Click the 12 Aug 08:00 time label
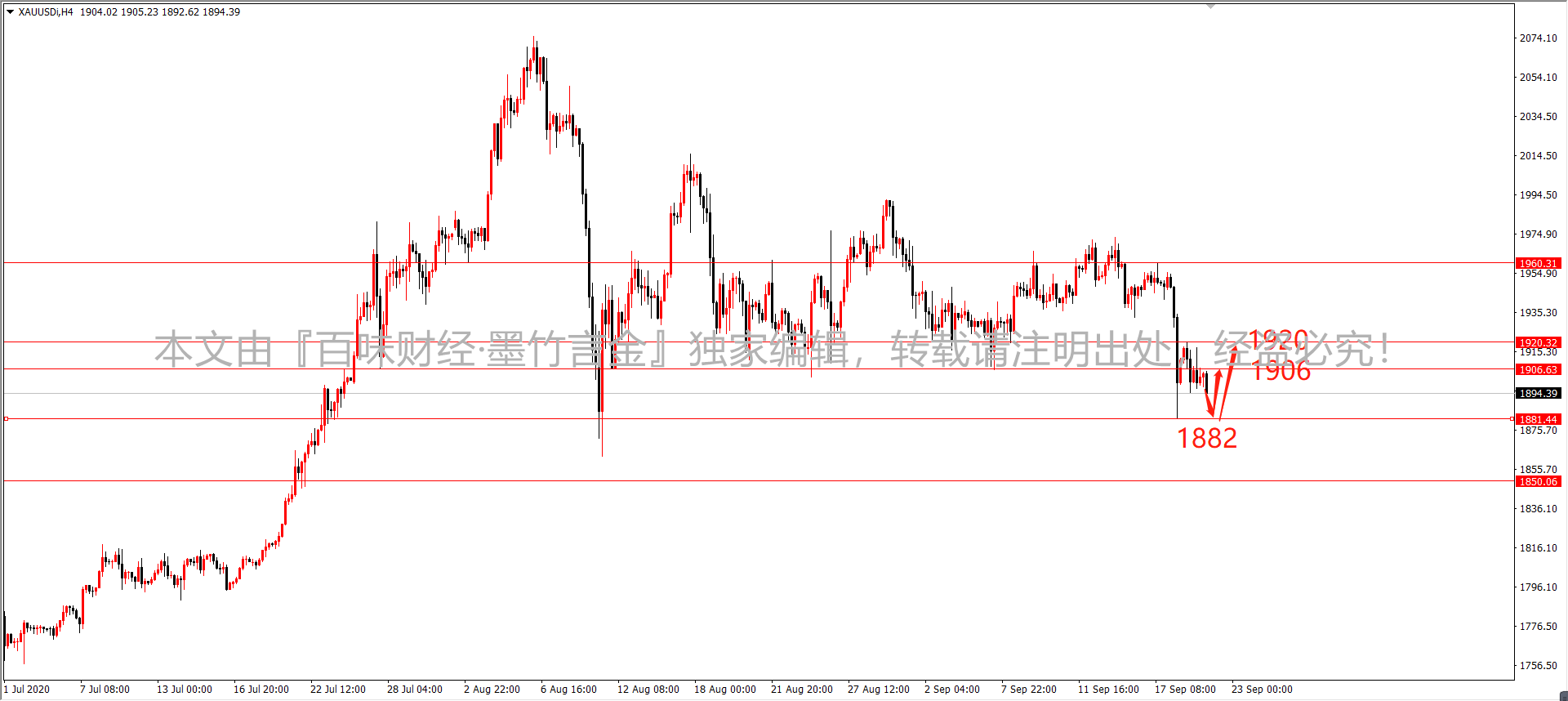 (x=648, y=690)
